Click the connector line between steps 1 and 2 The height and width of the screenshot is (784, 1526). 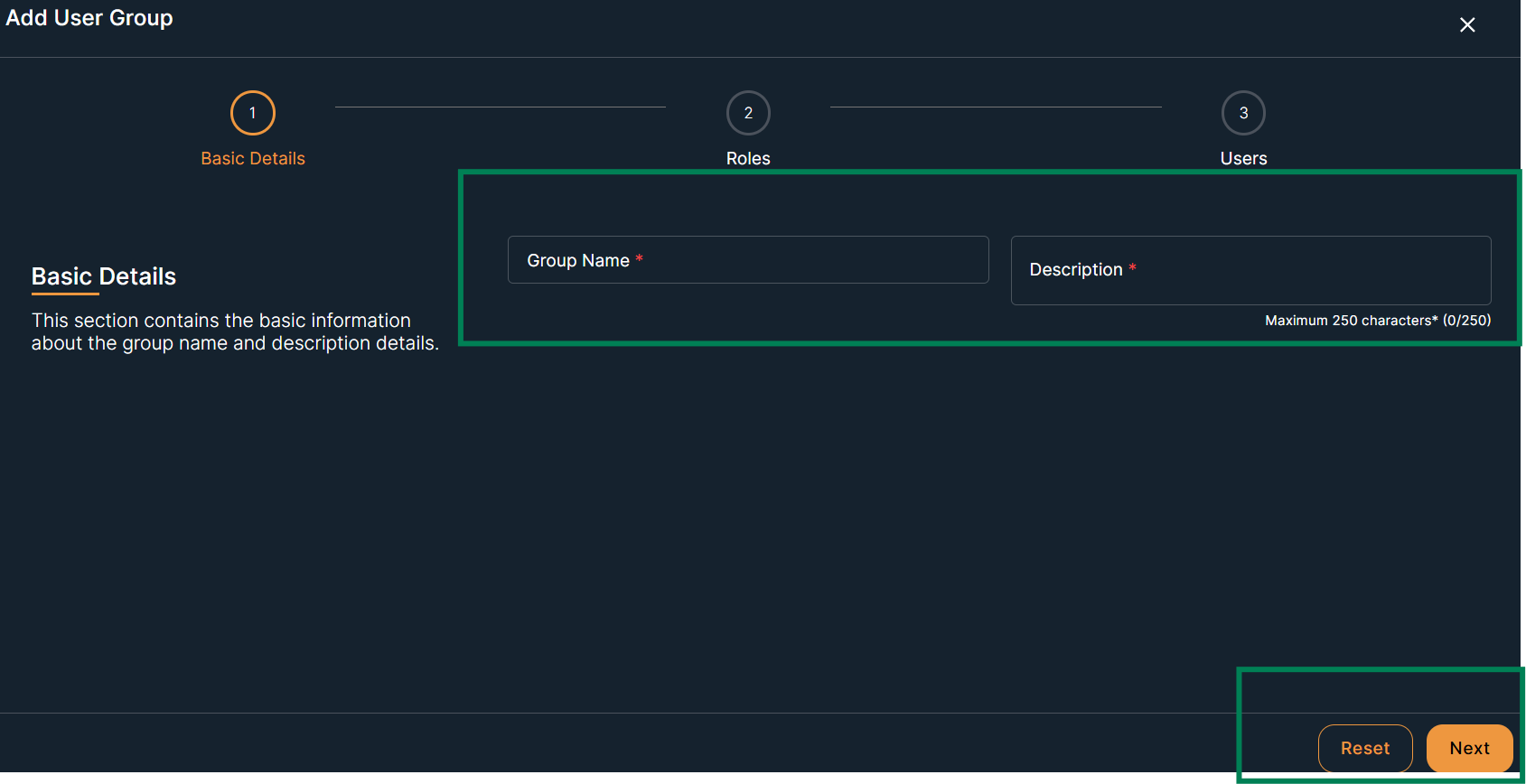500,107
